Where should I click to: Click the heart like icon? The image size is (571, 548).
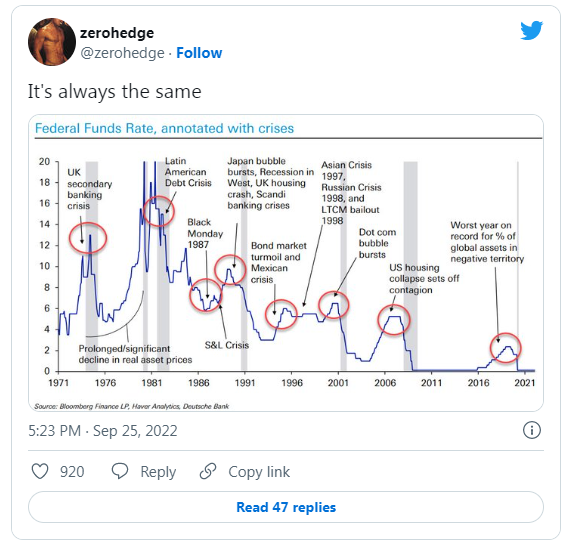tap(40, 471)
